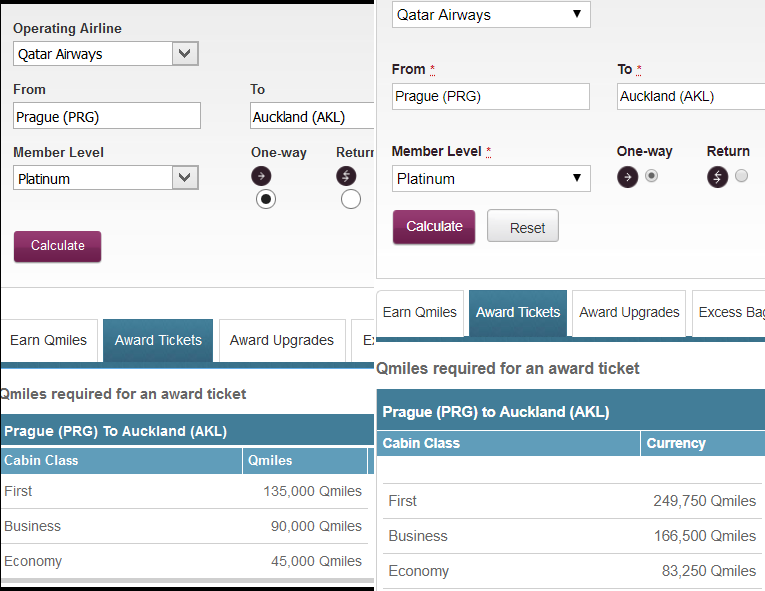
Task: Open Qatar Airways dropdown in right panel
Action: [x=491, y=15]
